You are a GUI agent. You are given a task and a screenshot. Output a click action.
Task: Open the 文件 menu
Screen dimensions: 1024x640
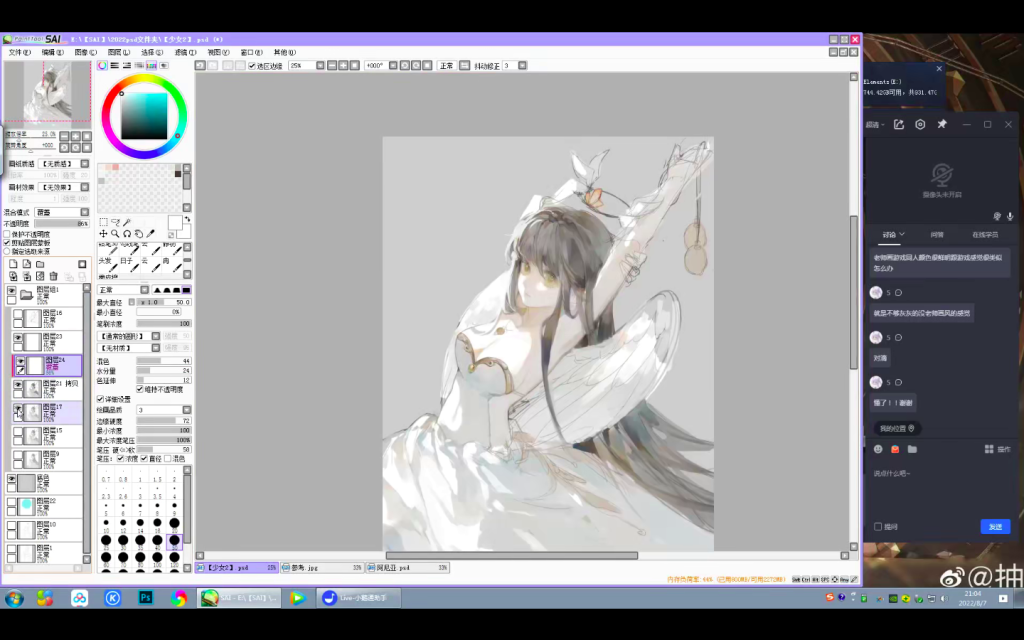(x=20, y=52)
